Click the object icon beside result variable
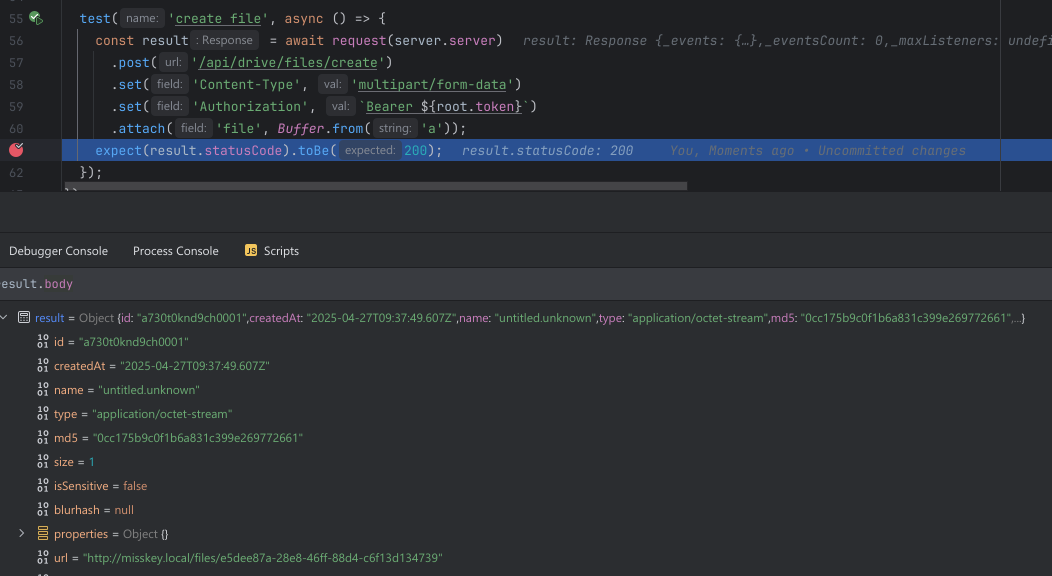Viewport: 1052px width, 576px height. [x=23, y=318]
